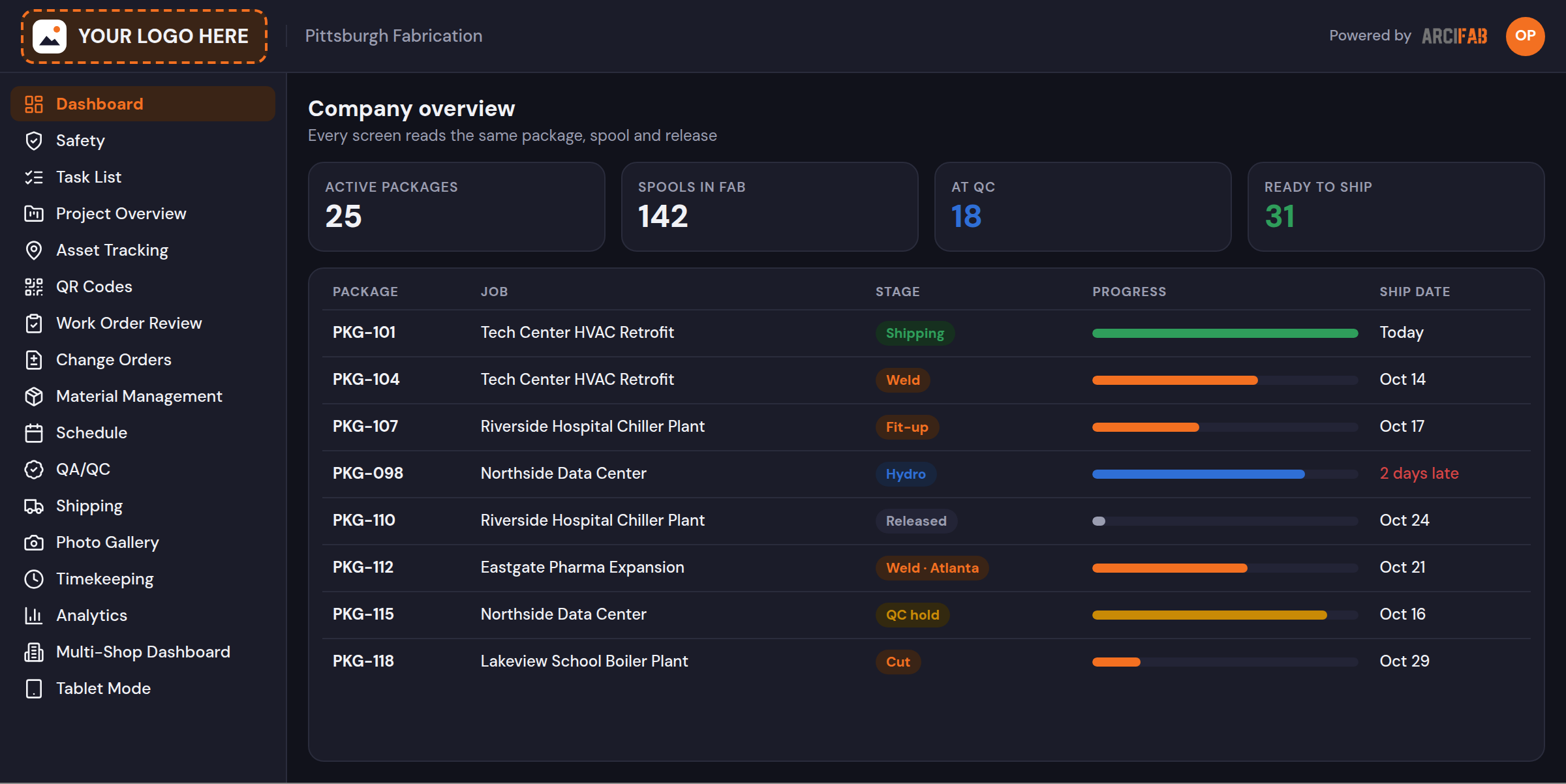Open the Shipping label in sidebar

coord(89,506)
